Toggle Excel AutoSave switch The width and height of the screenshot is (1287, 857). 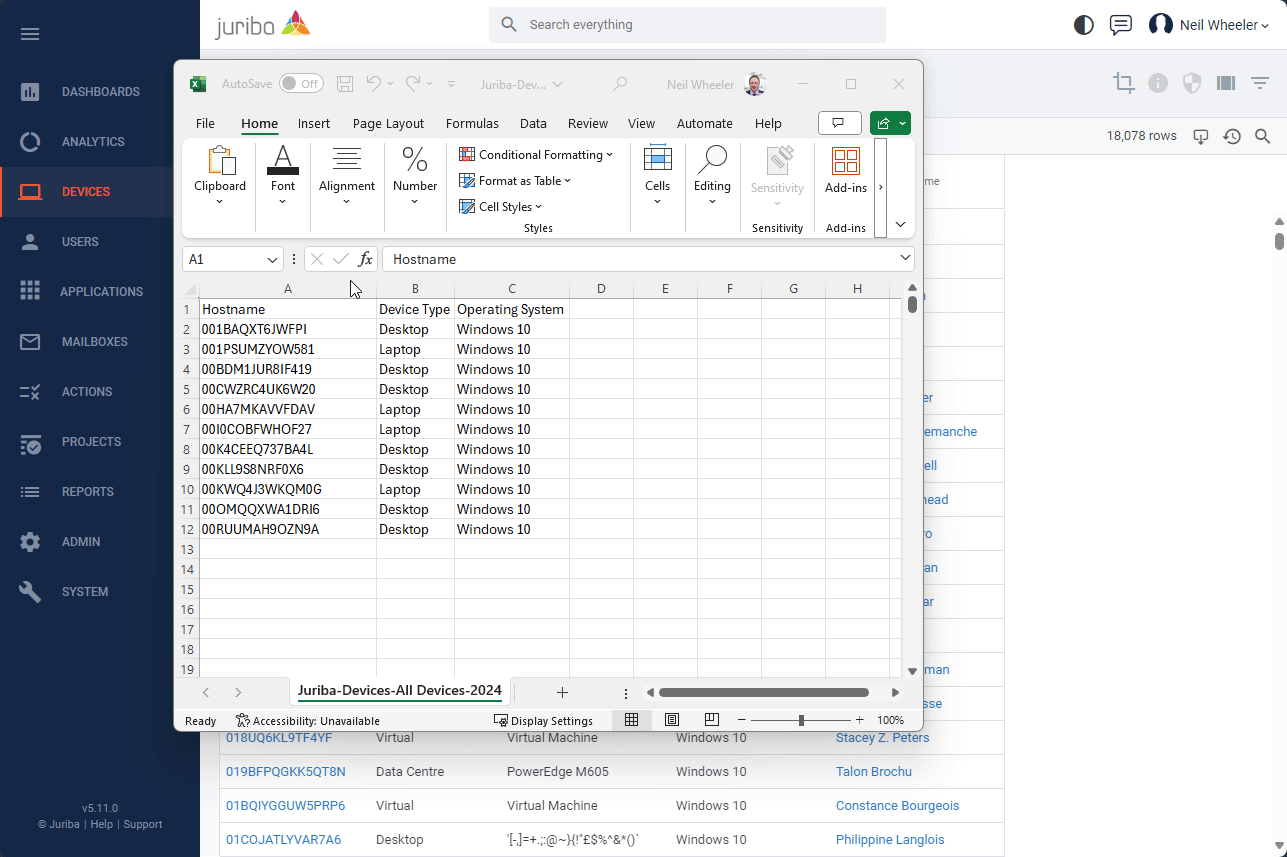pyautogui.click(x=300, y=84)
